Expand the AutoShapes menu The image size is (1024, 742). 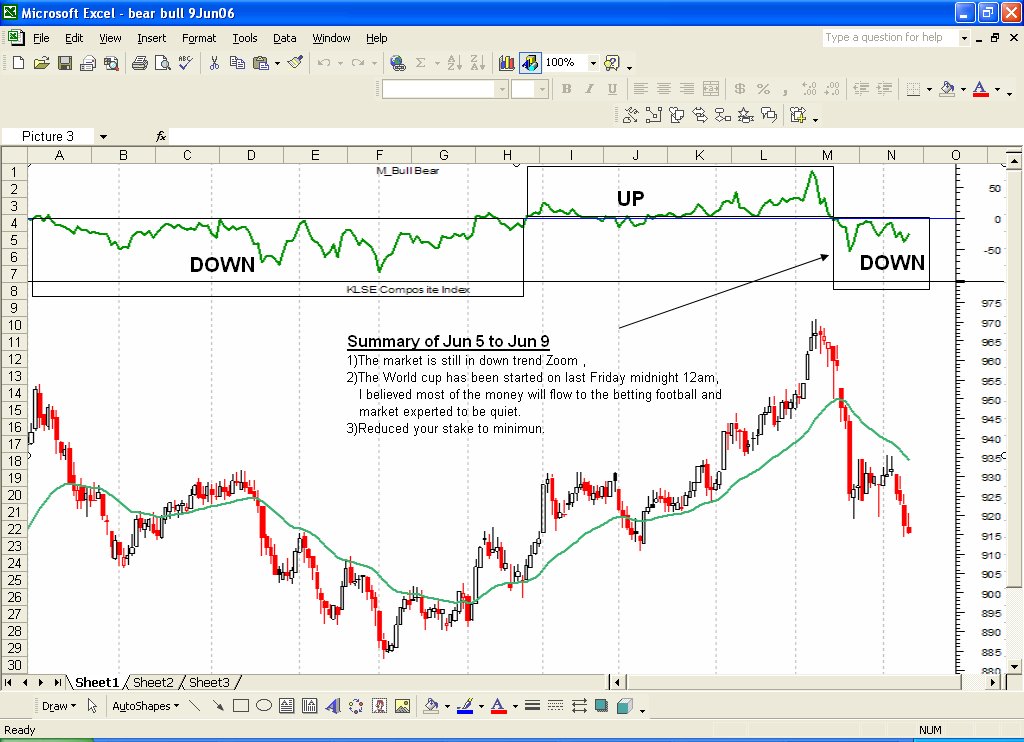click(146, 706)
